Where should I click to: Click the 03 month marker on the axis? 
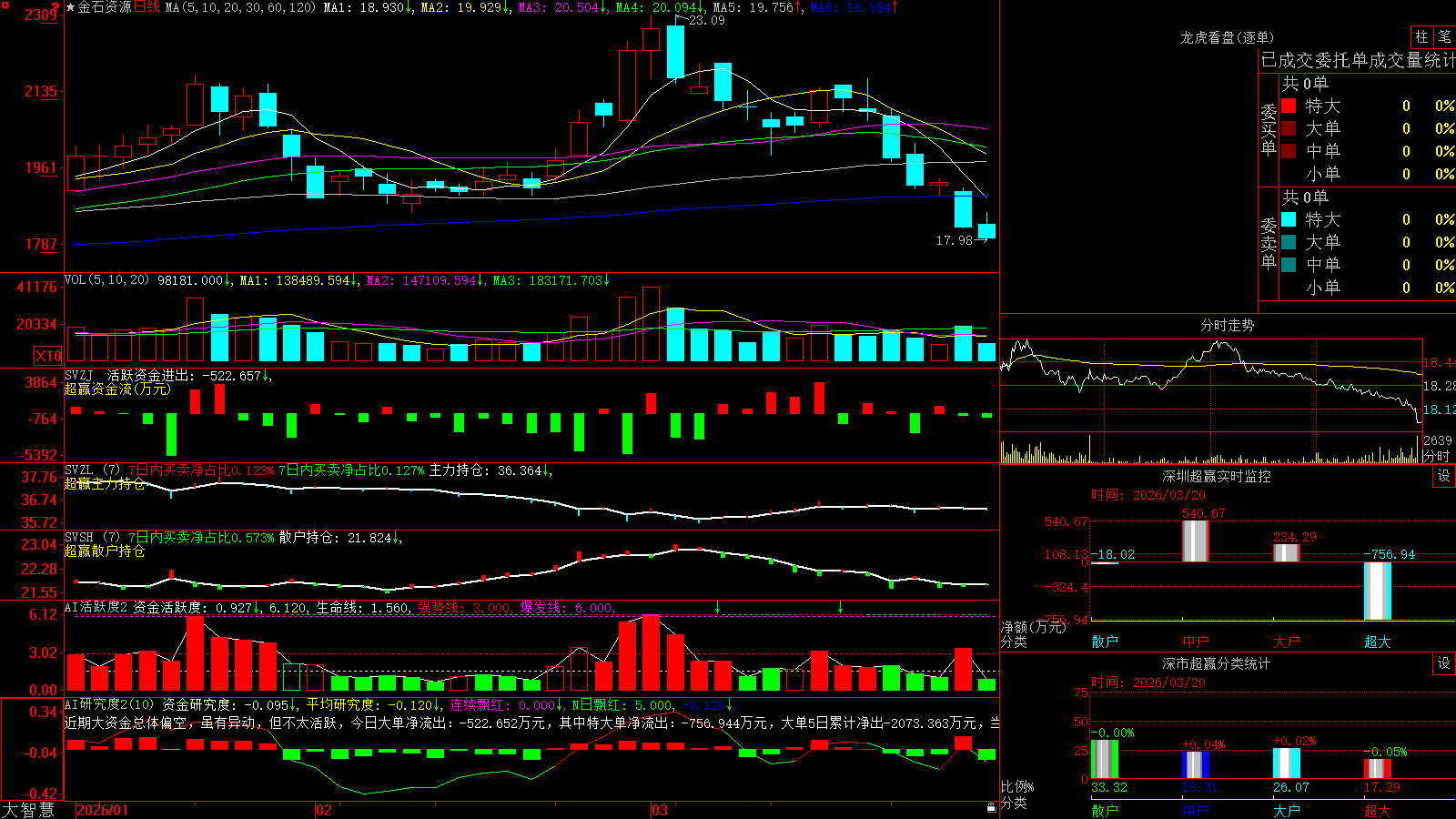point(660,810)
